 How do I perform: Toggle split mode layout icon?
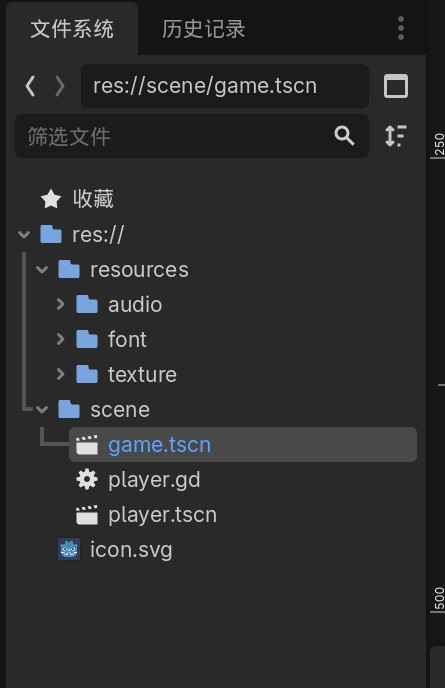(x=396, y=86)
